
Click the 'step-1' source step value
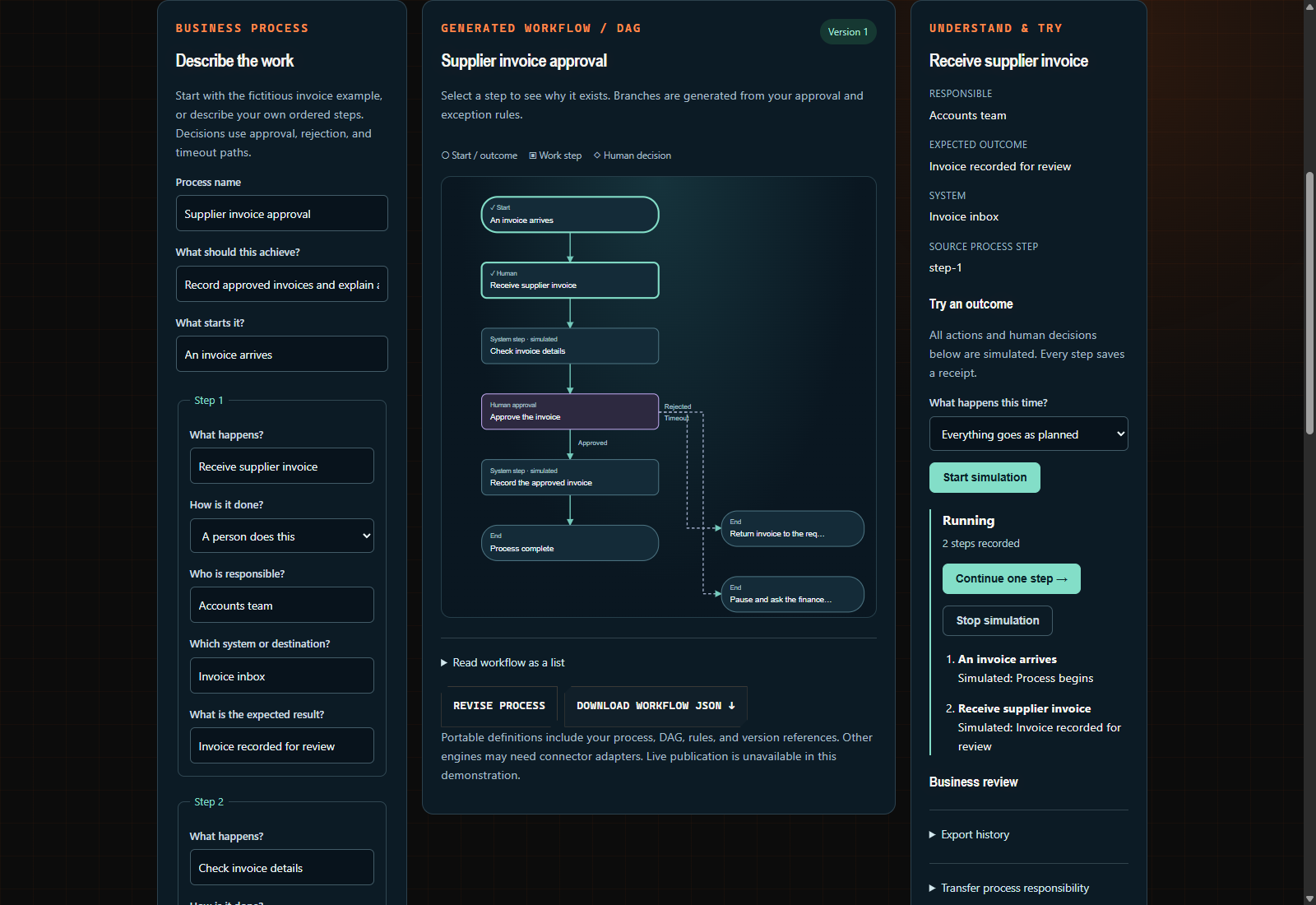tap(945, 267)
